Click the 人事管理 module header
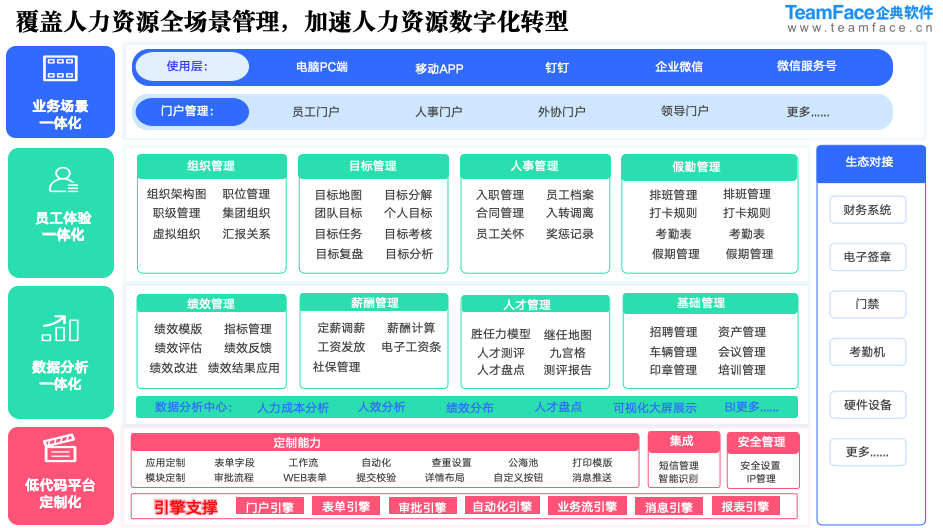Image resolution: width=943 pixels, height=528 pixels. click(535, 166)
